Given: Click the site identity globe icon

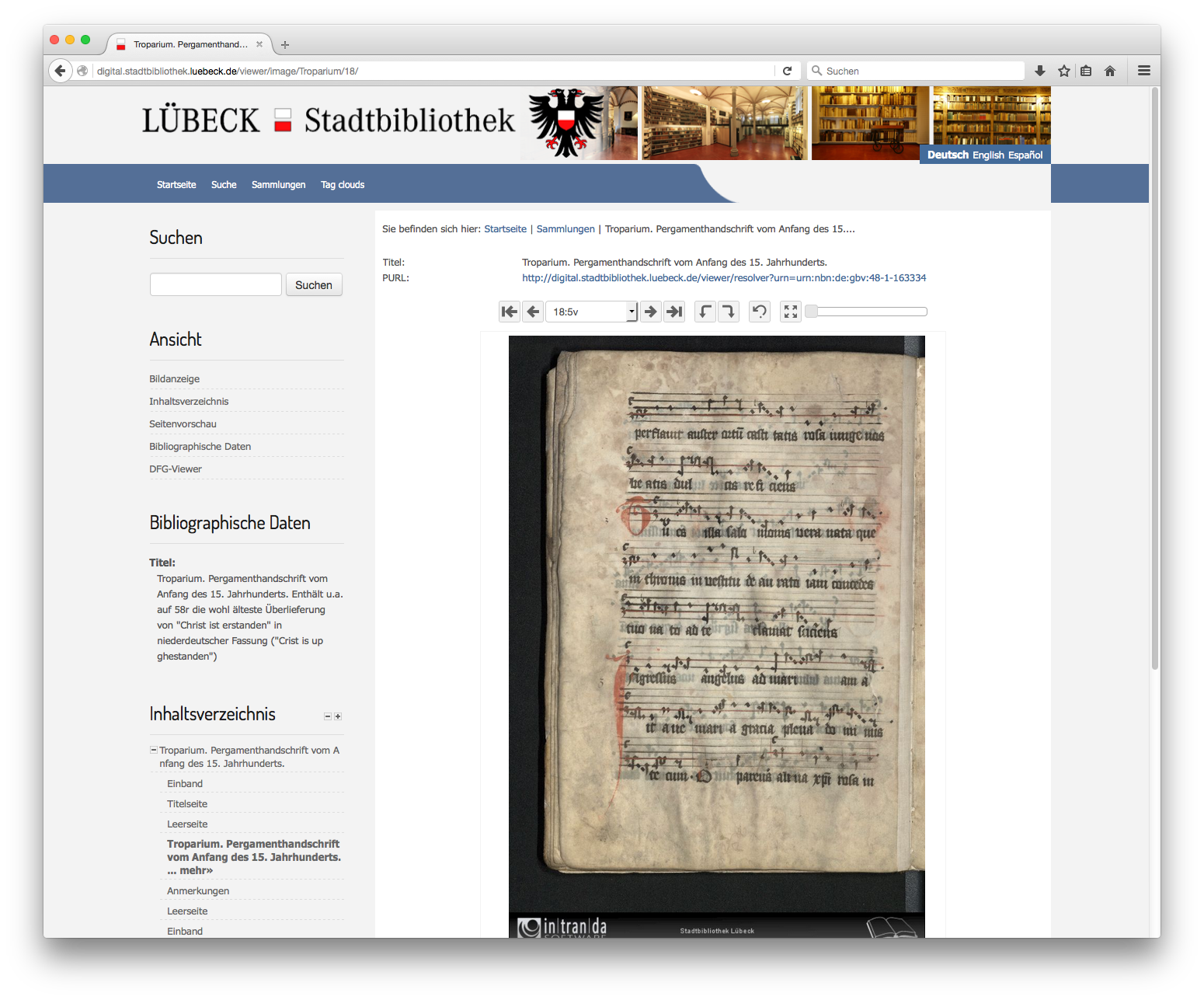Looking at the screenshot, I should tap(82, 71).
